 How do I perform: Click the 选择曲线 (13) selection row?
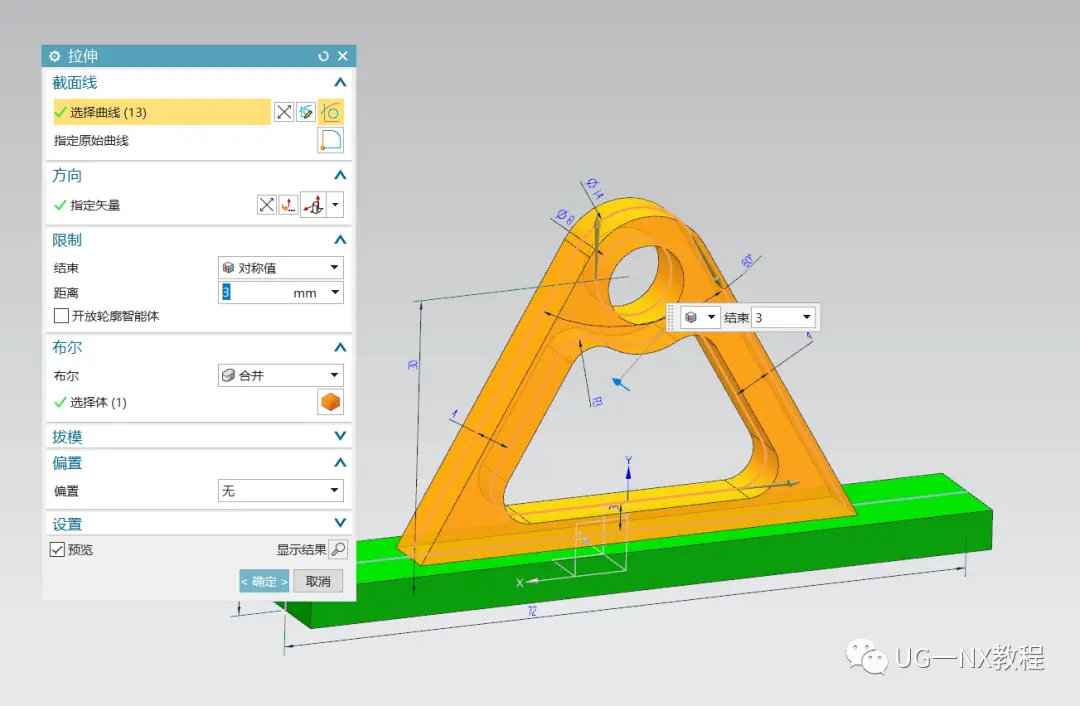coord(162,112)
